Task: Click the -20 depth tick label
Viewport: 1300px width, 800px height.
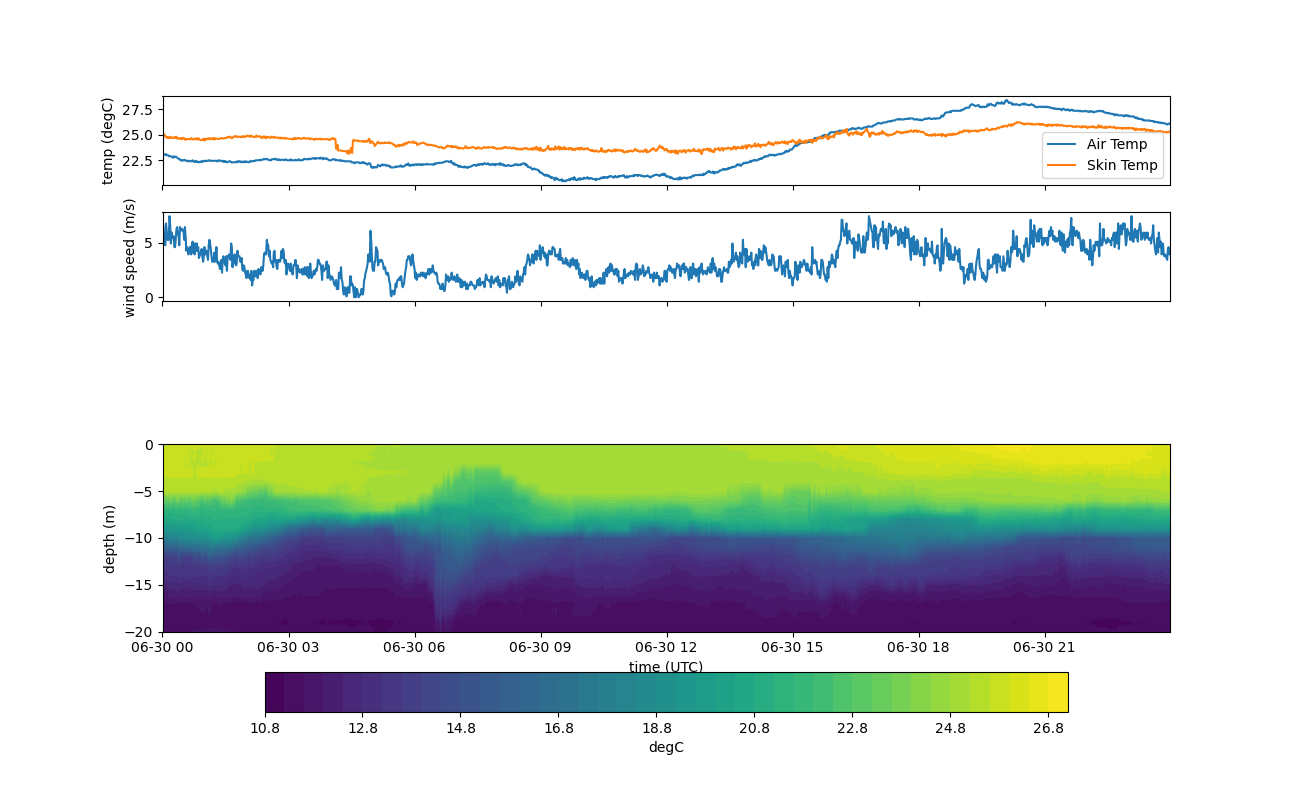Action: pos(138,632)
